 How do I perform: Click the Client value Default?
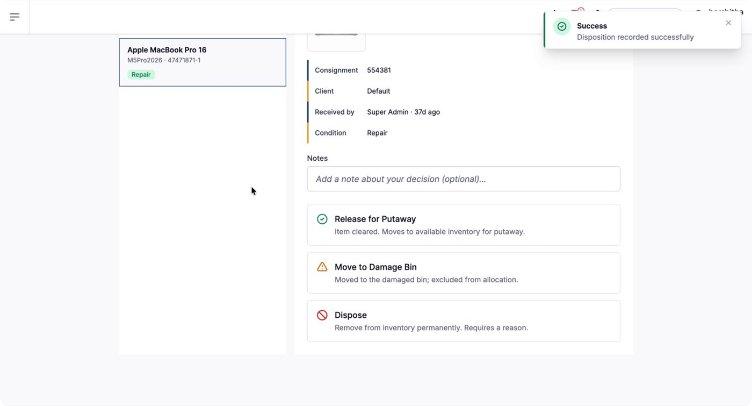tap(378, 91)
